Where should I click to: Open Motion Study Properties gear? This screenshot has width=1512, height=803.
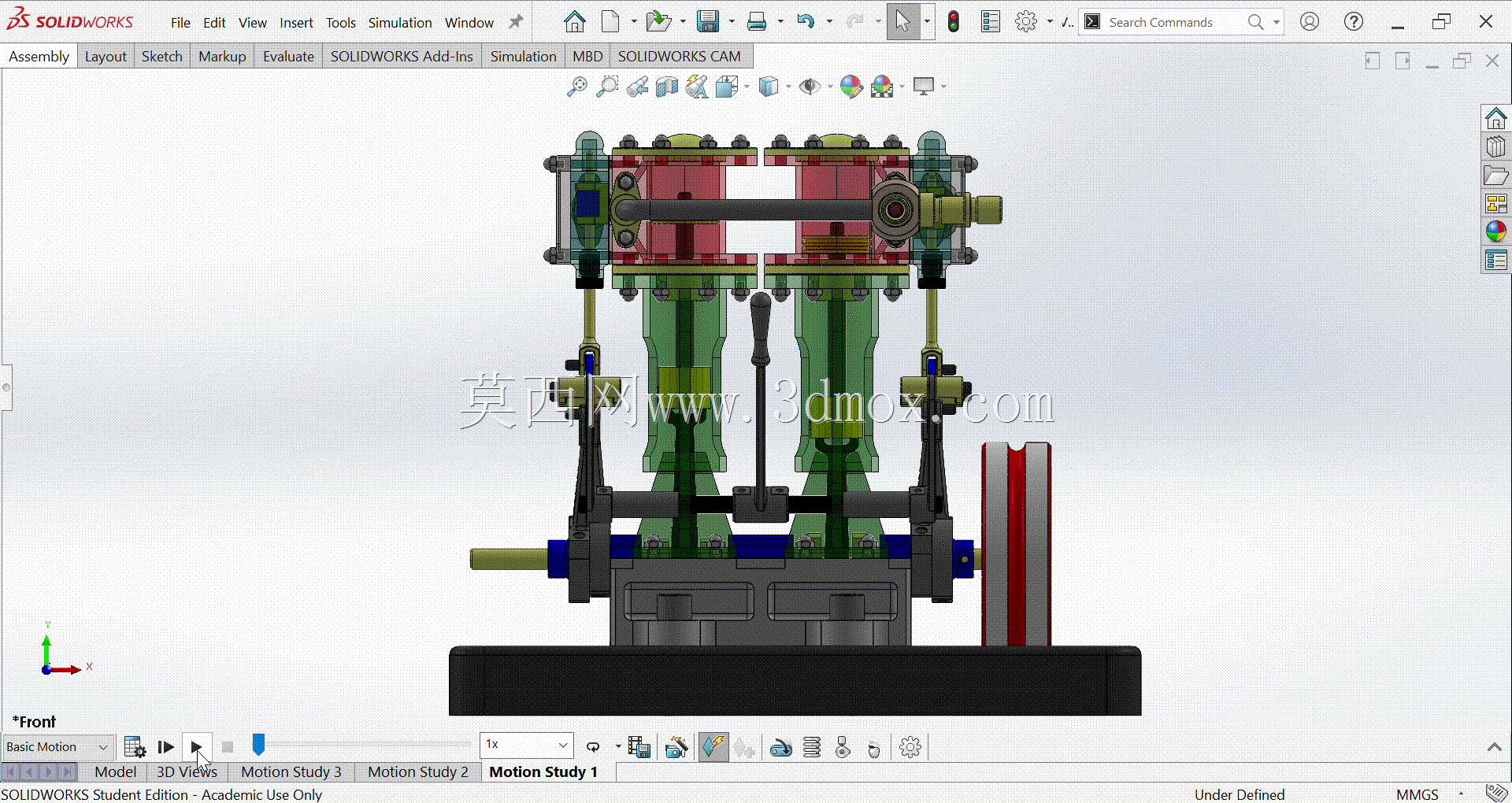(910, 747)
